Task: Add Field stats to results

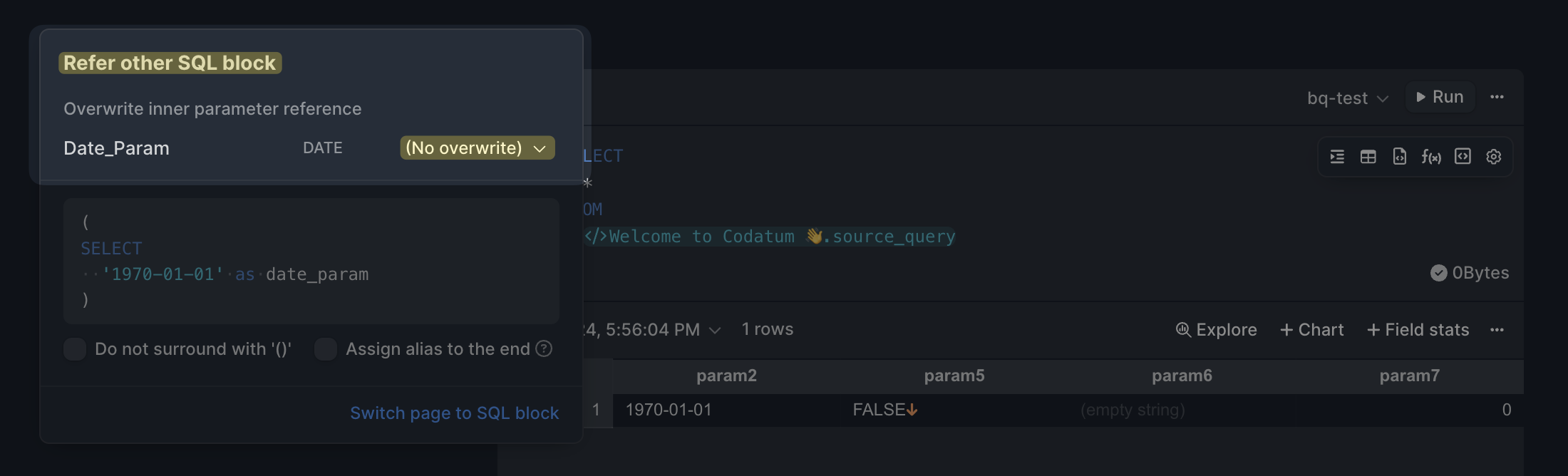Action: click(x=1418, y=330)
